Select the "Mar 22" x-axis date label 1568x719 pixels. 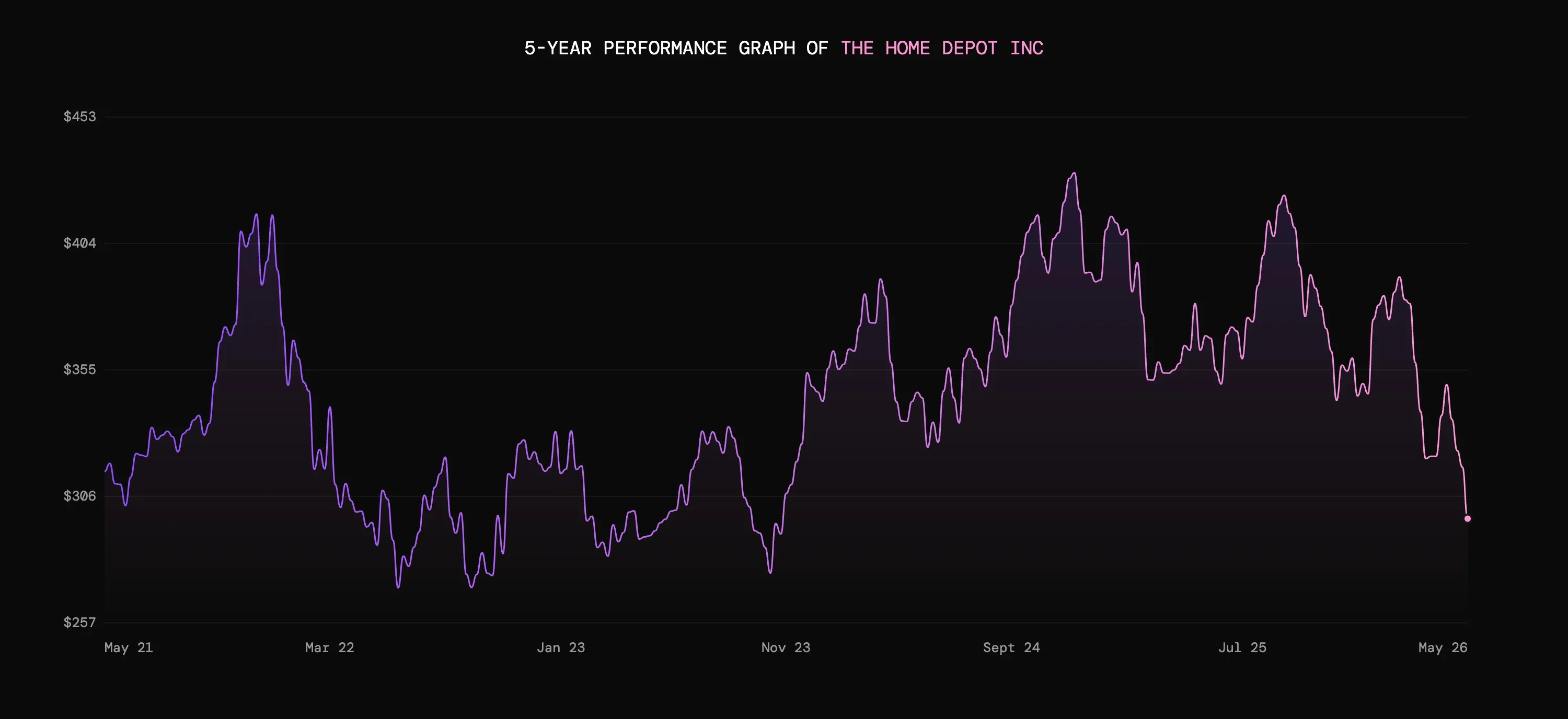point(329,648)
